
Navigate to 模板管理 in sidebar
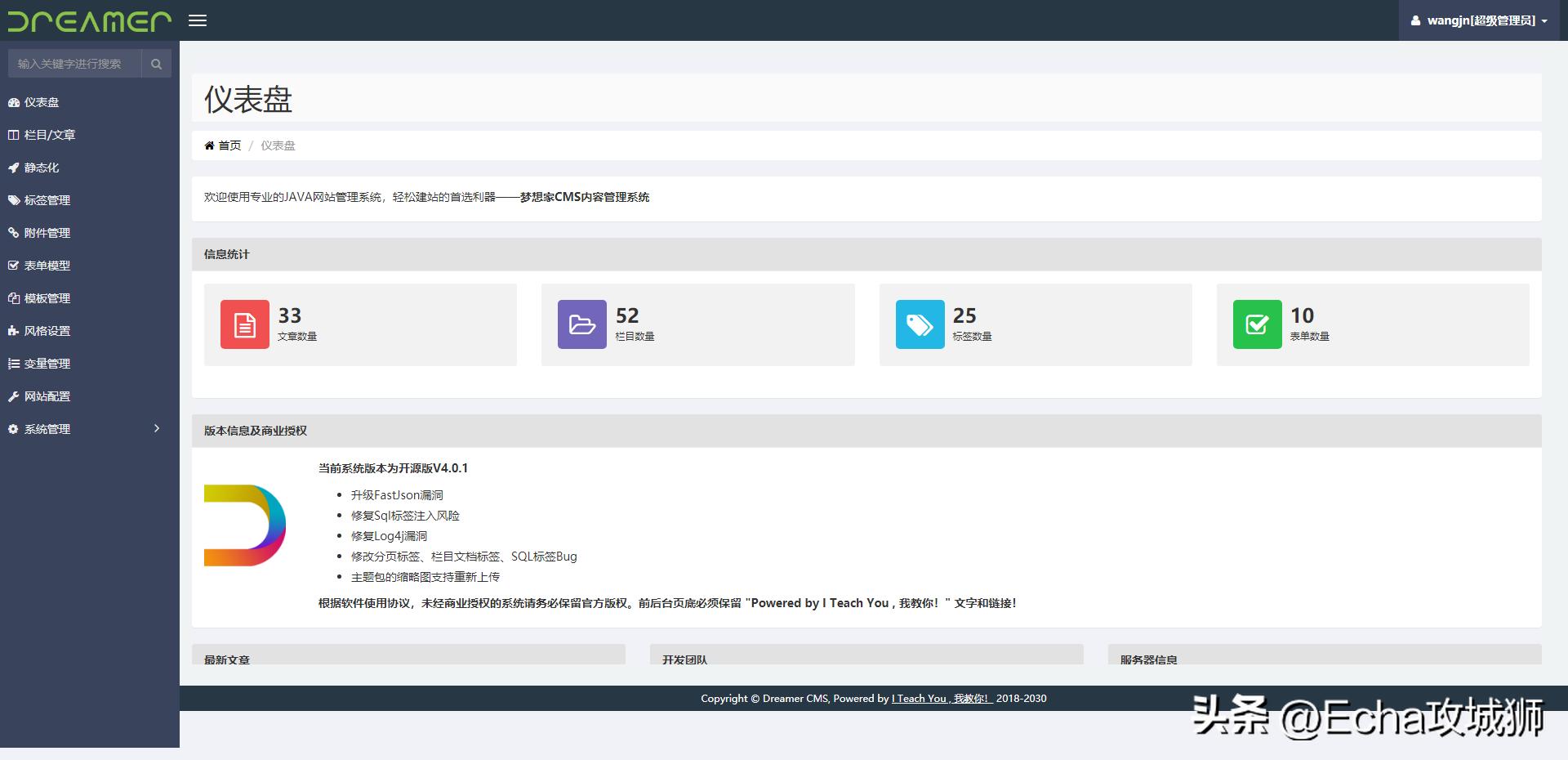pyautogui.click(x=47, y=298)
